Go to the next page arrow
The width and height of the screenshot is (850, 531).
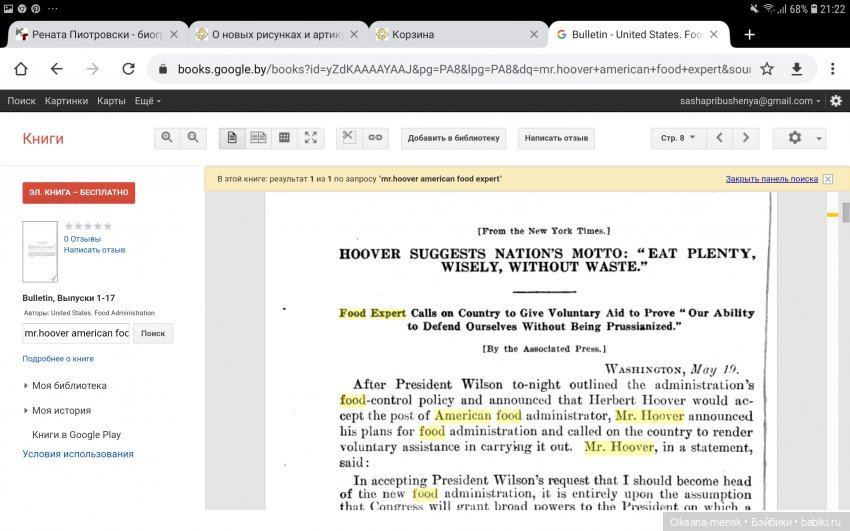pos(746,138)
